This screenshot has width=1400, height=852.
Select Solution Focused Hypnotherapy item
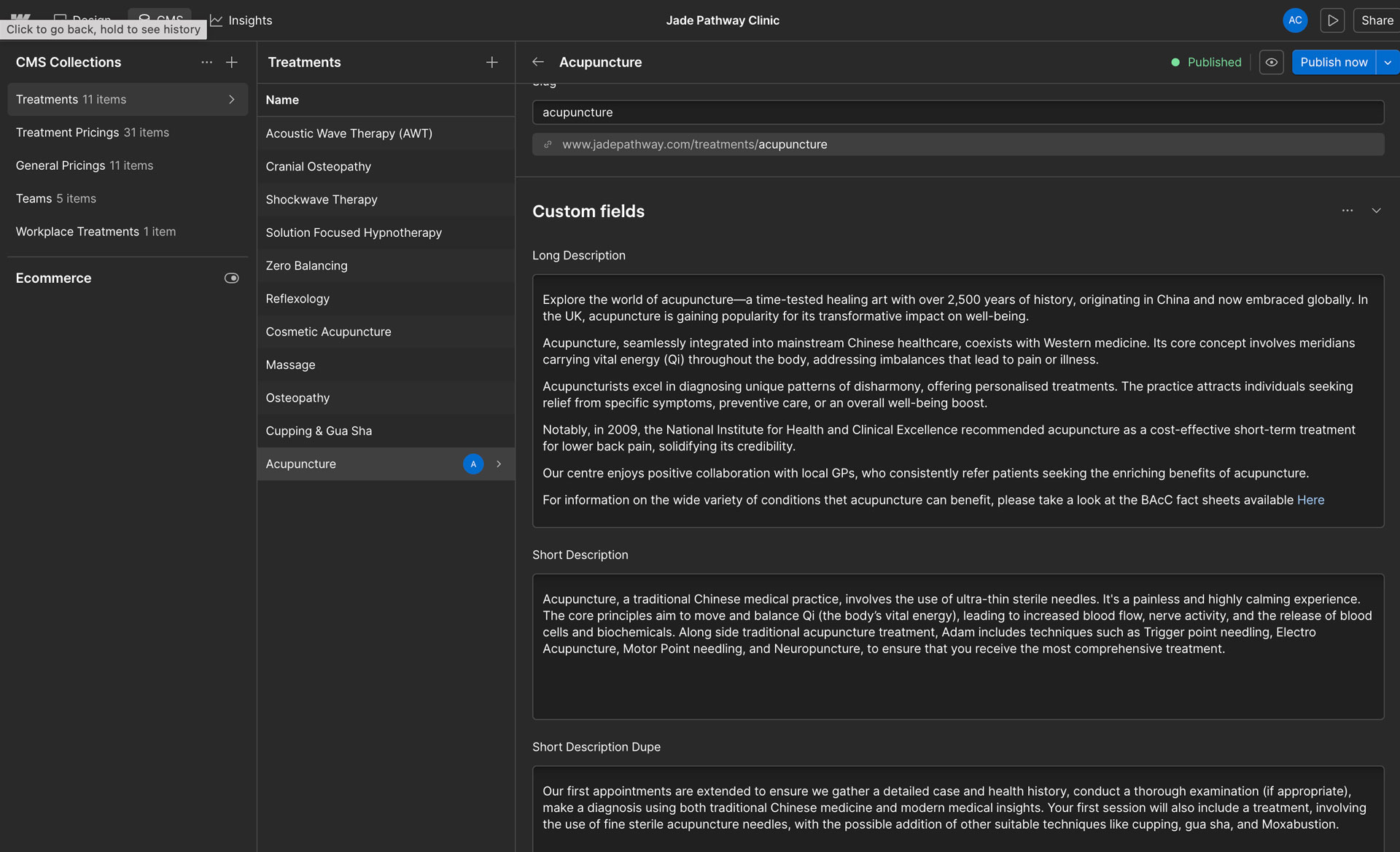pos(386,232)
